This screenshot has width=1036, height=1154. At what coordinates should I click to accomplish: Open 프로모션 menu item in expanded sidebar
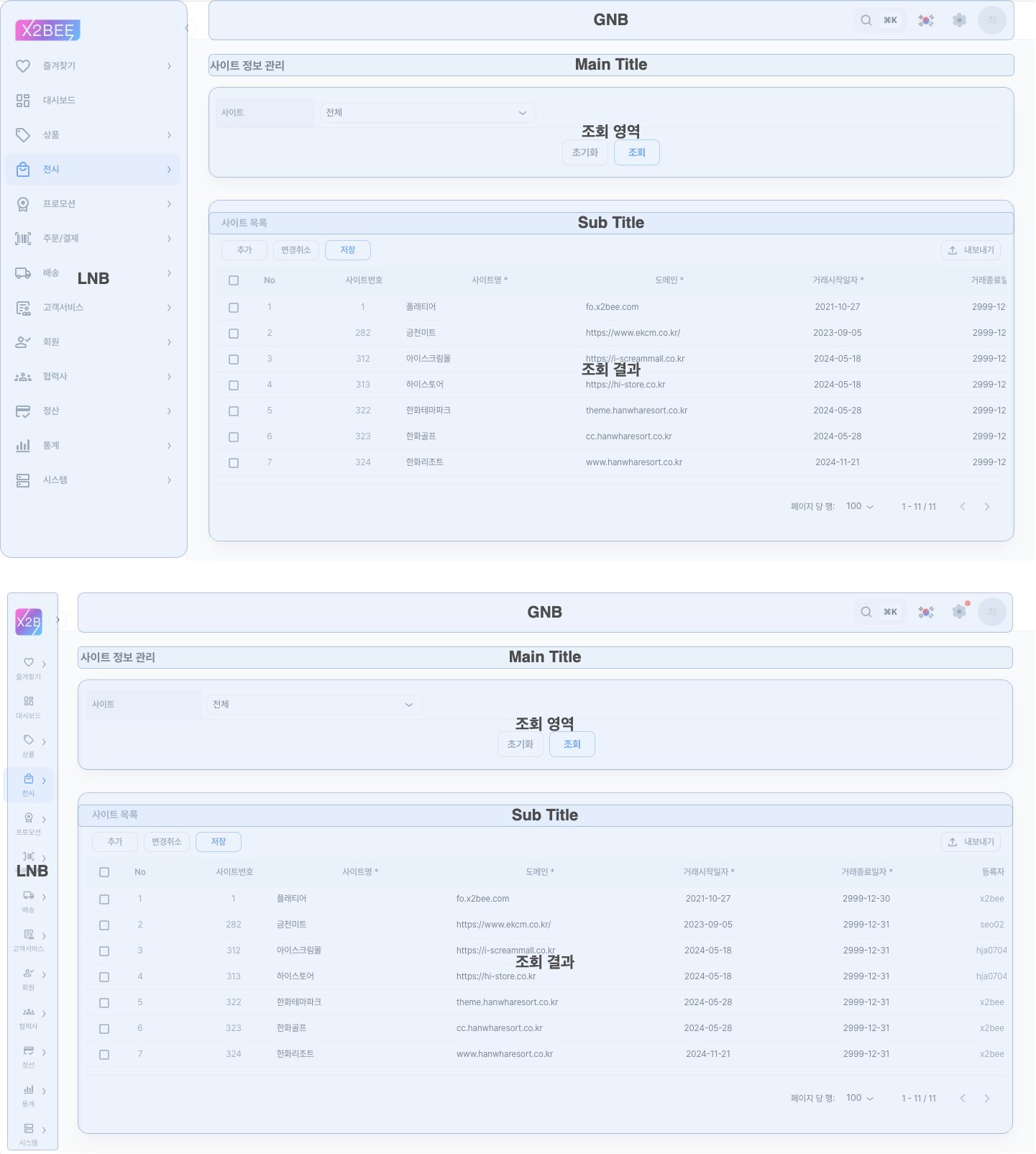(x=59, y=204)
